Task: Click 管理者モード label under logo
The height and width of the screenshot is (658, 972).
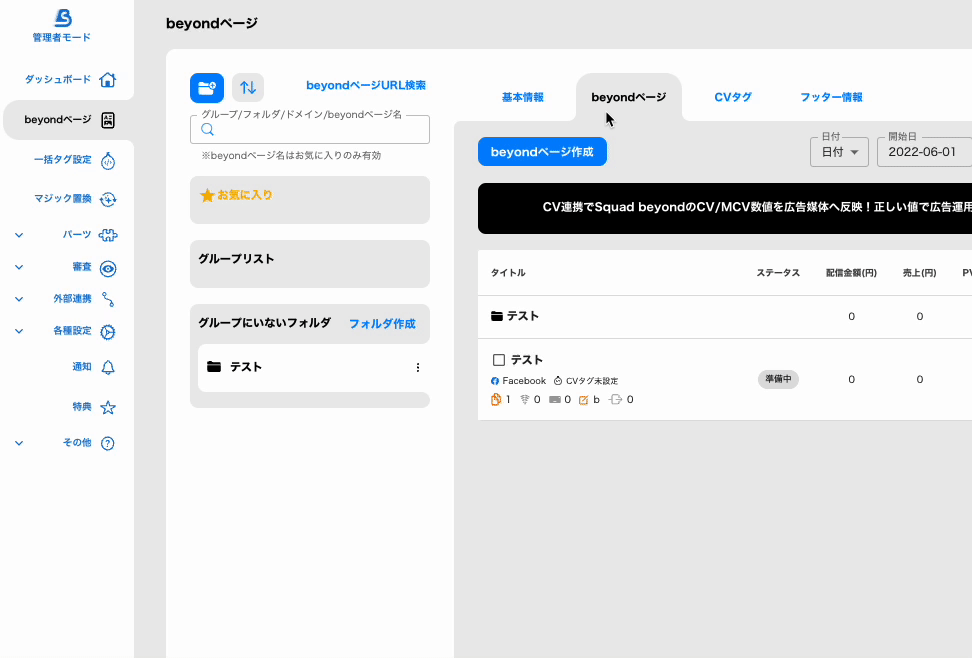Action: coord(61,37)
